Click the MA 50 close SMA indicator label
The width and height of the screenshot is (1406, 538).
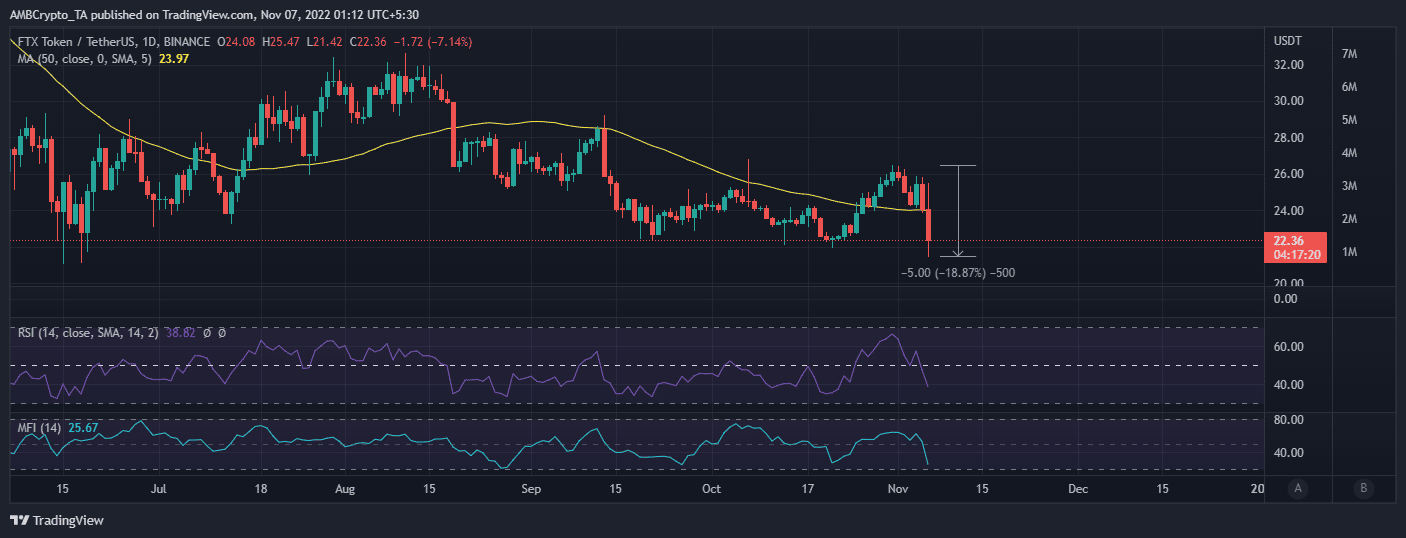tap(86, 58)
